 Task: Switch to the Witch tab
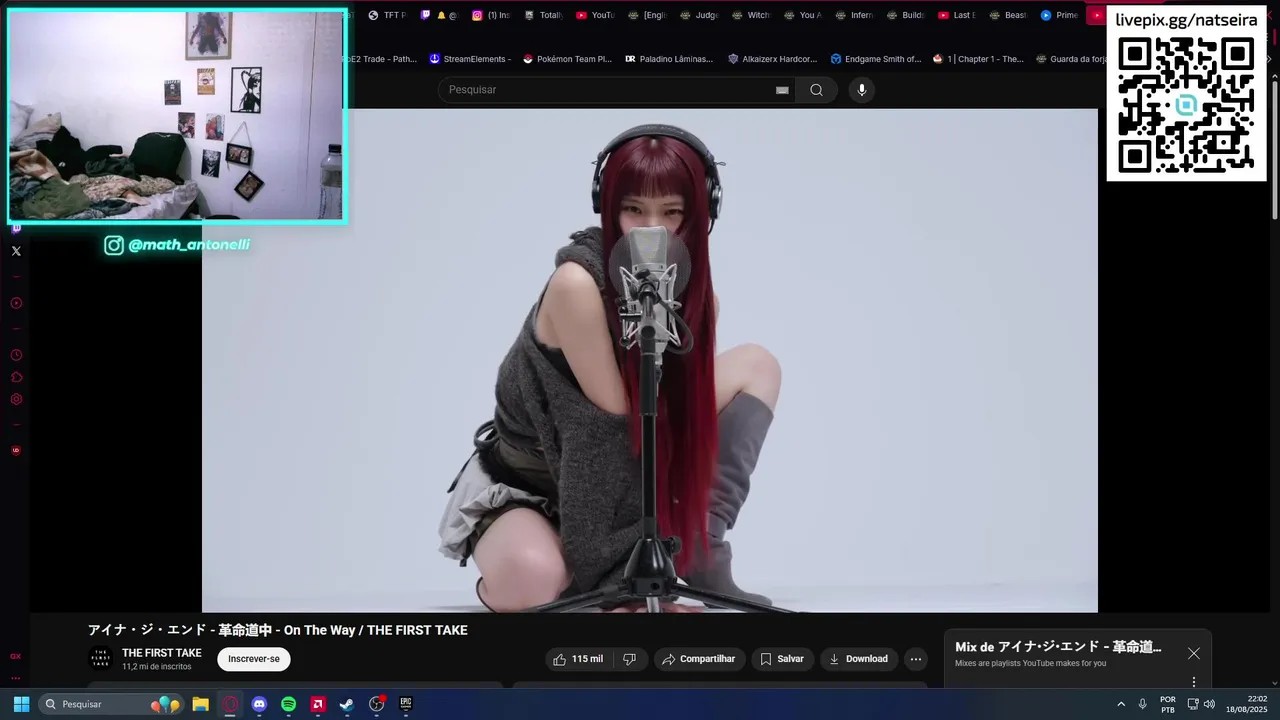[751, 15]
